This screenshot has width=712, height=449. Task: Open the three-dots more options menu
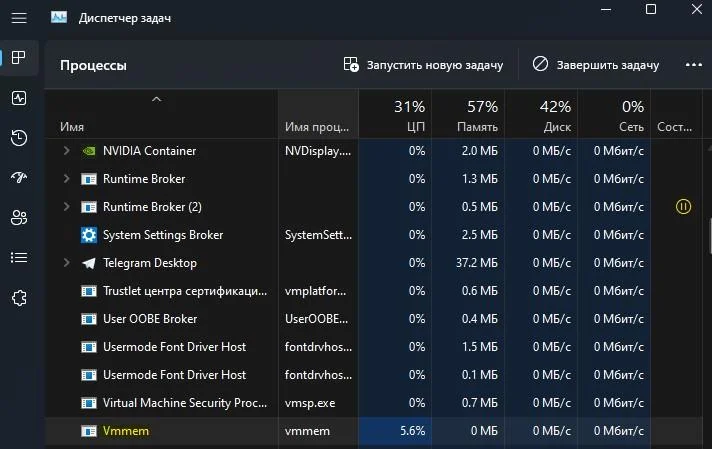pos(693,65)
